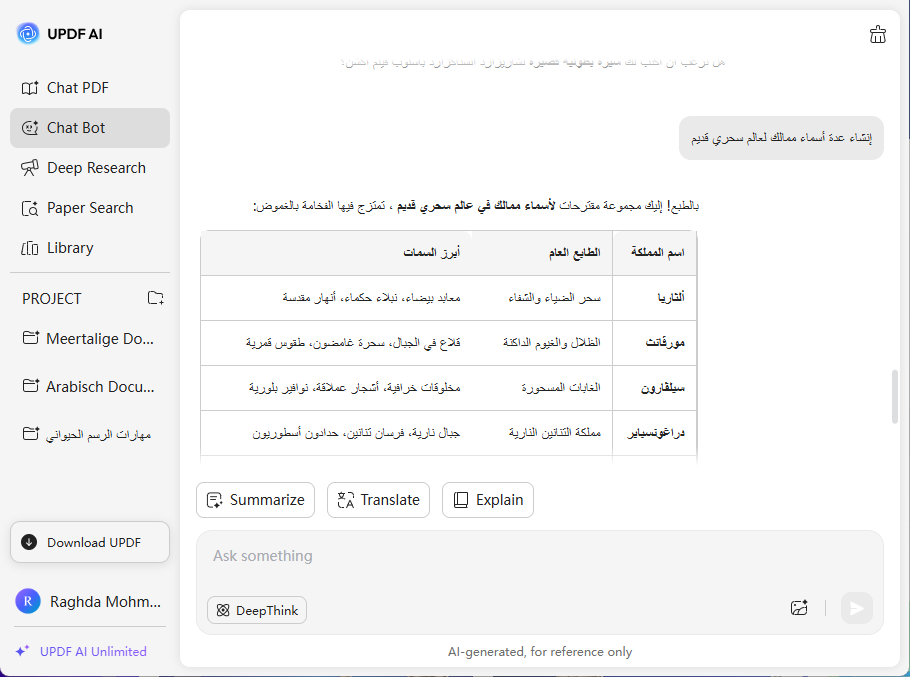Image resolution: width=910 pixels, height=677 pixels.
Task: Click the Ask something input field
Action: tap(500, 556)
